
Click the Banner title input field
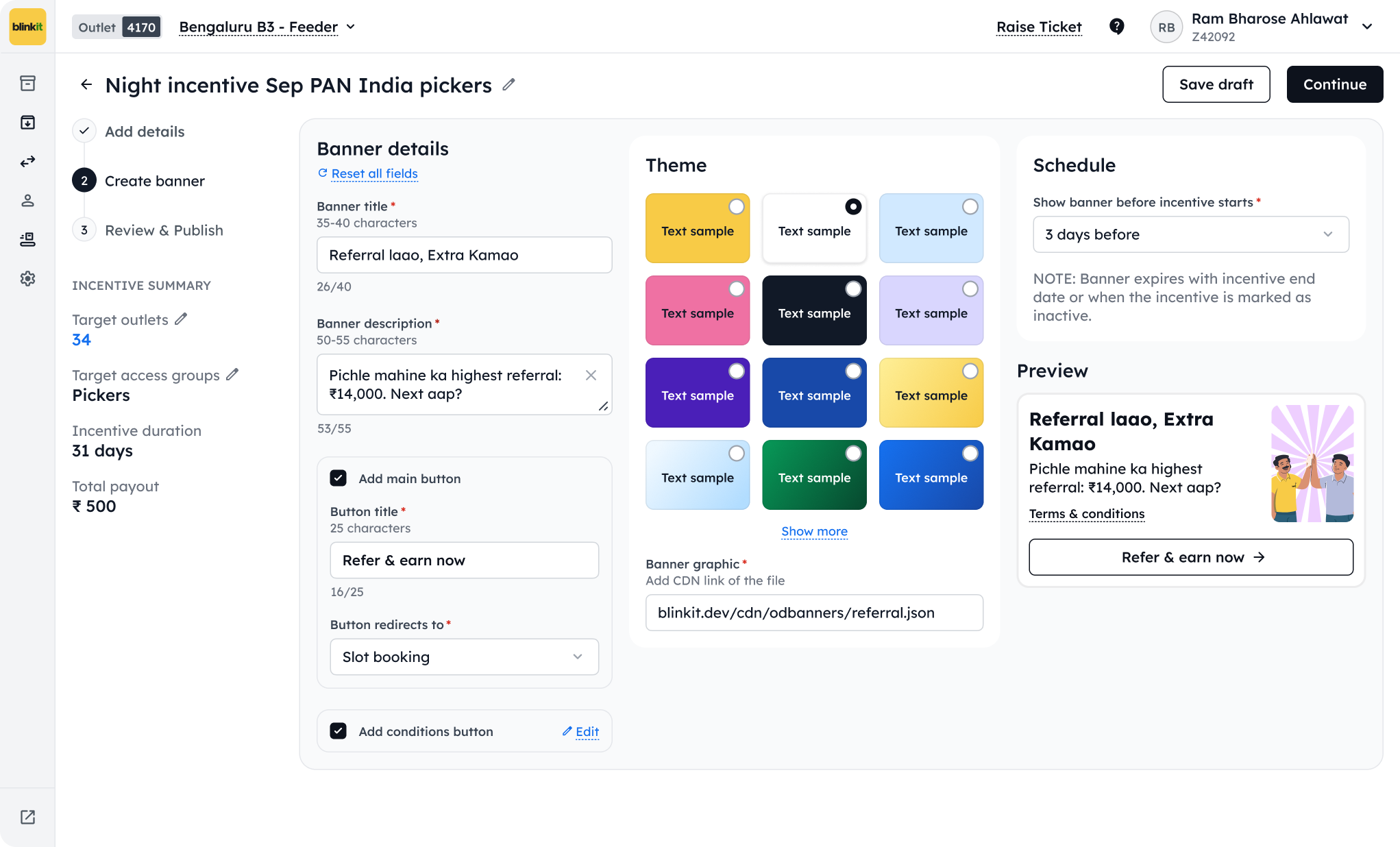click(465, 255)
